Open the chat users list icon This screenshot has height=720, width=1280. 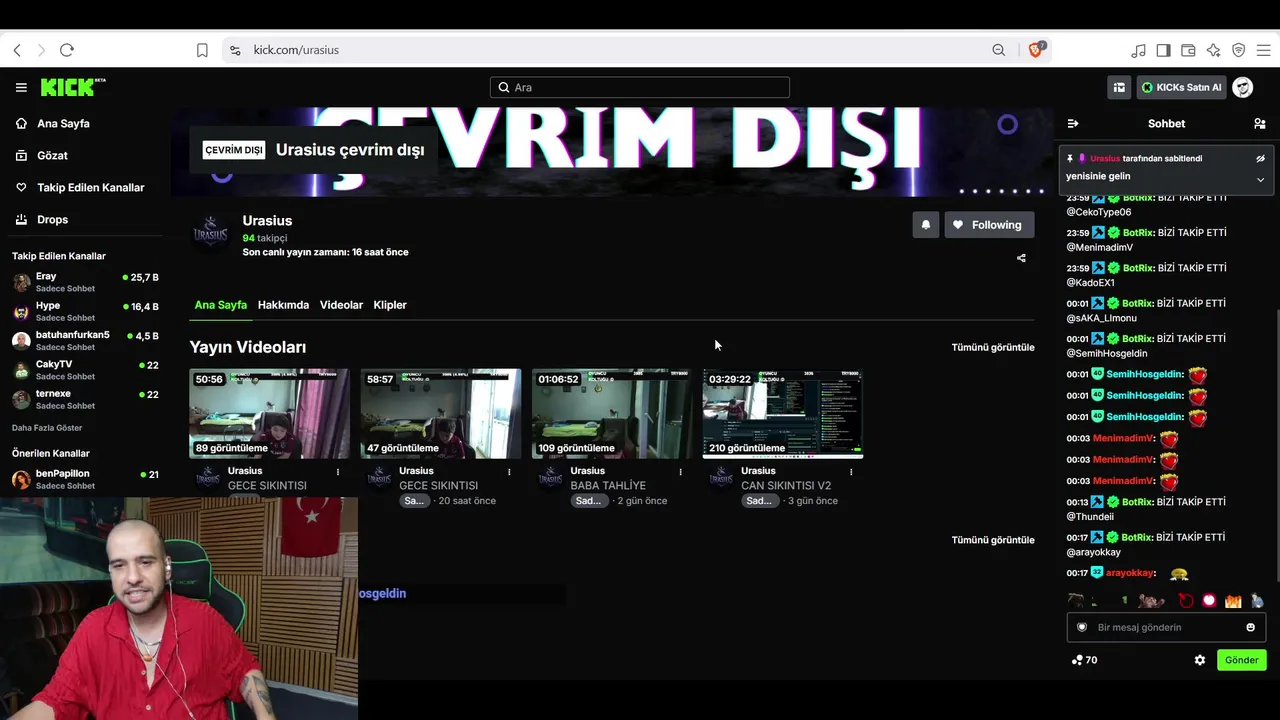[x=1260, y=124]
